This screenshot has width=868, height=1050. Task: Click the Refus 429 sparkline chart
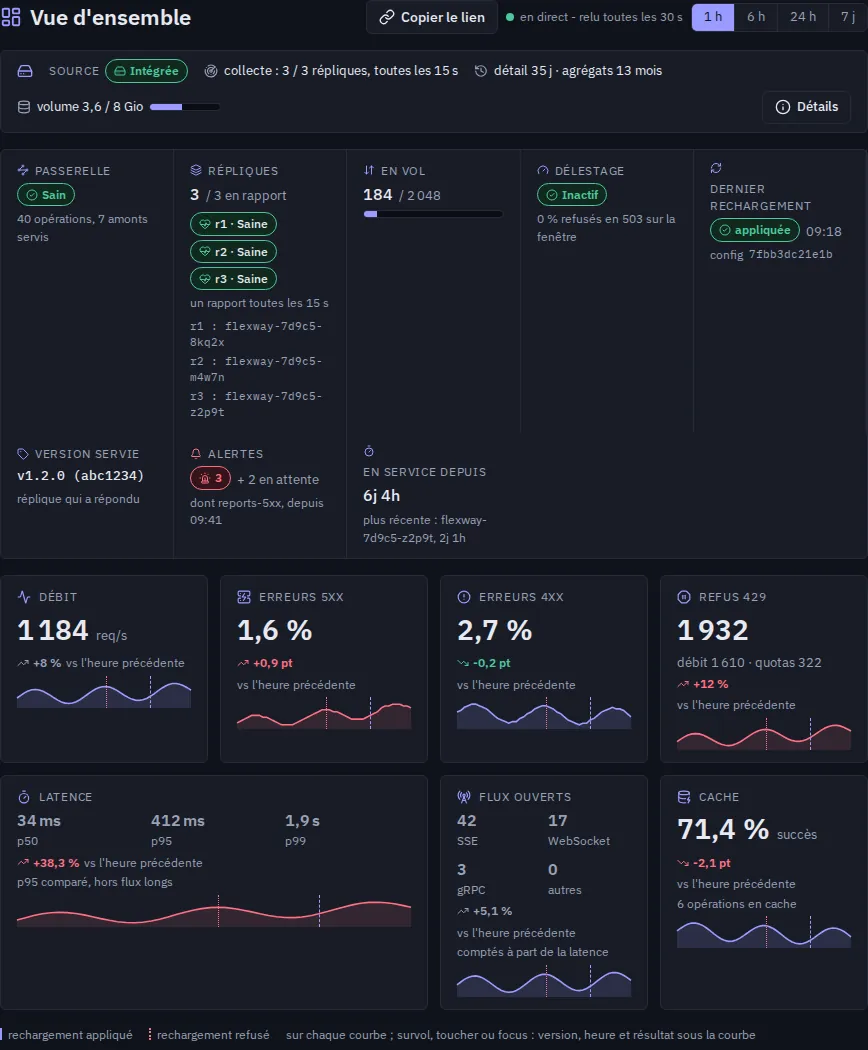click(764, 734)
